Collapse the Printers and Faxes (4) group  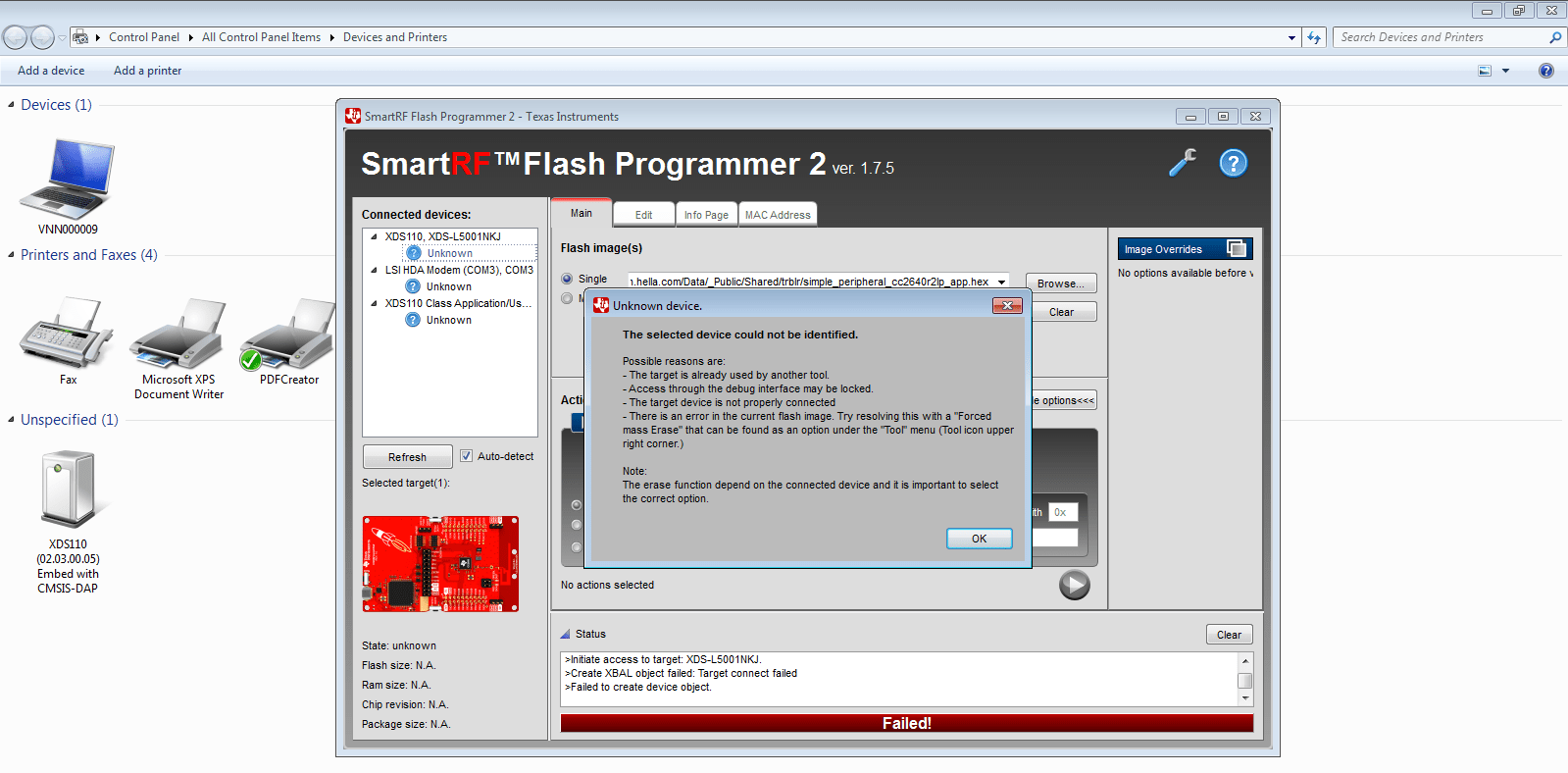point(11,255)
